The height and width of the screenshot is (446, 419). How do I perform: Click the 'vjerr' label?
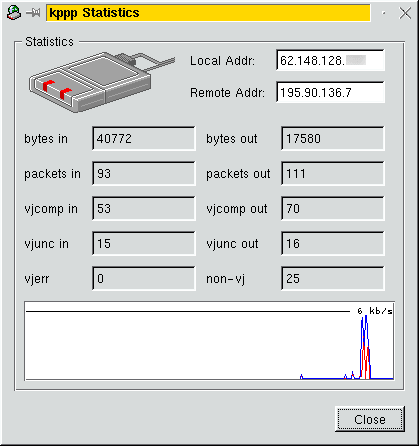coord(37,279)
